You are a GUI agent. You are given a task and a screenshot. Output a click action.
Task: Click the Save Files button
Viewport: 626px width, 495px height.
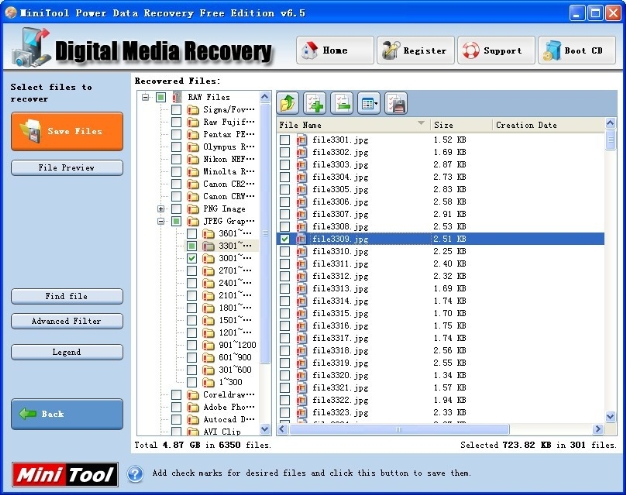[x=67, y=131]
